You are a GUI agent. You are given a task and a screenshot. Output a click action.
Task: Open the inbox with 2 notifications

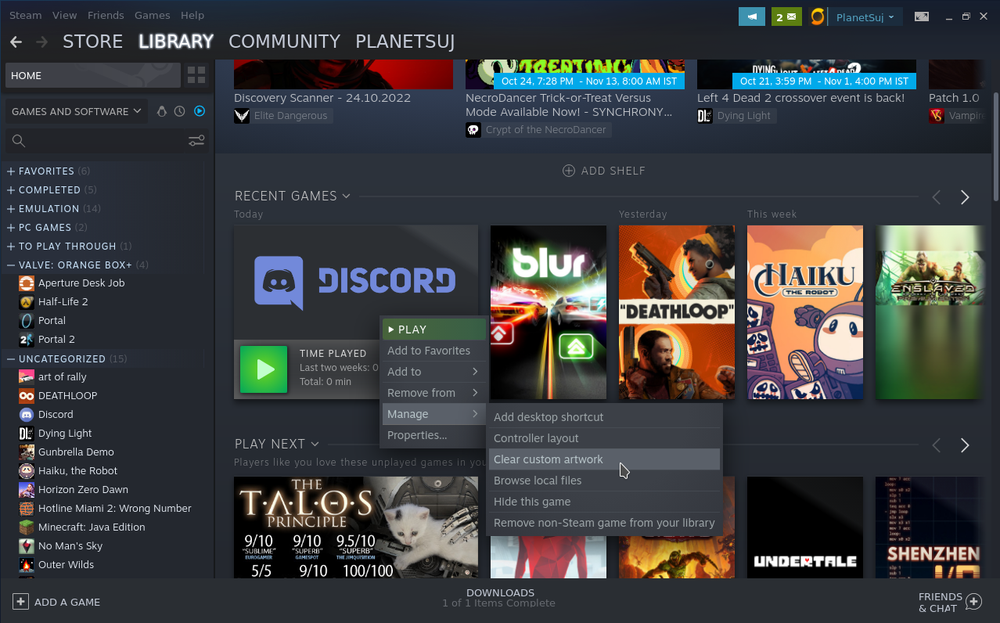coord(786,17)
